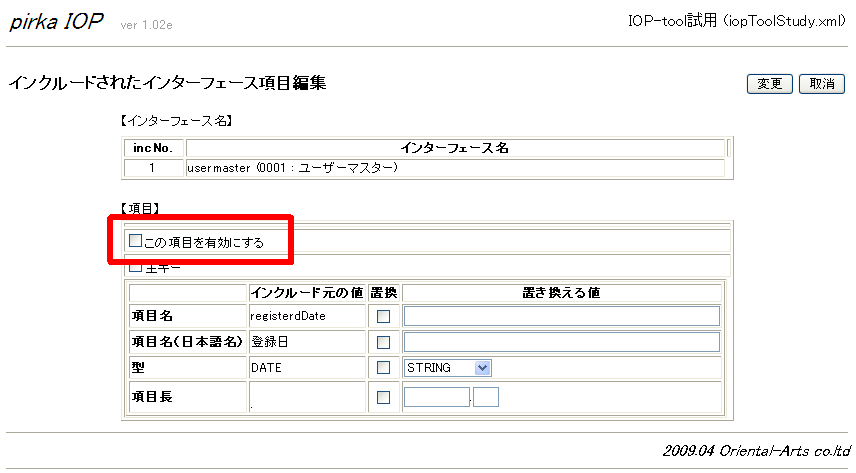This screenshot has width=856, height=473.
Task: Open the STRING type dropdown
Action: point(448,368)
